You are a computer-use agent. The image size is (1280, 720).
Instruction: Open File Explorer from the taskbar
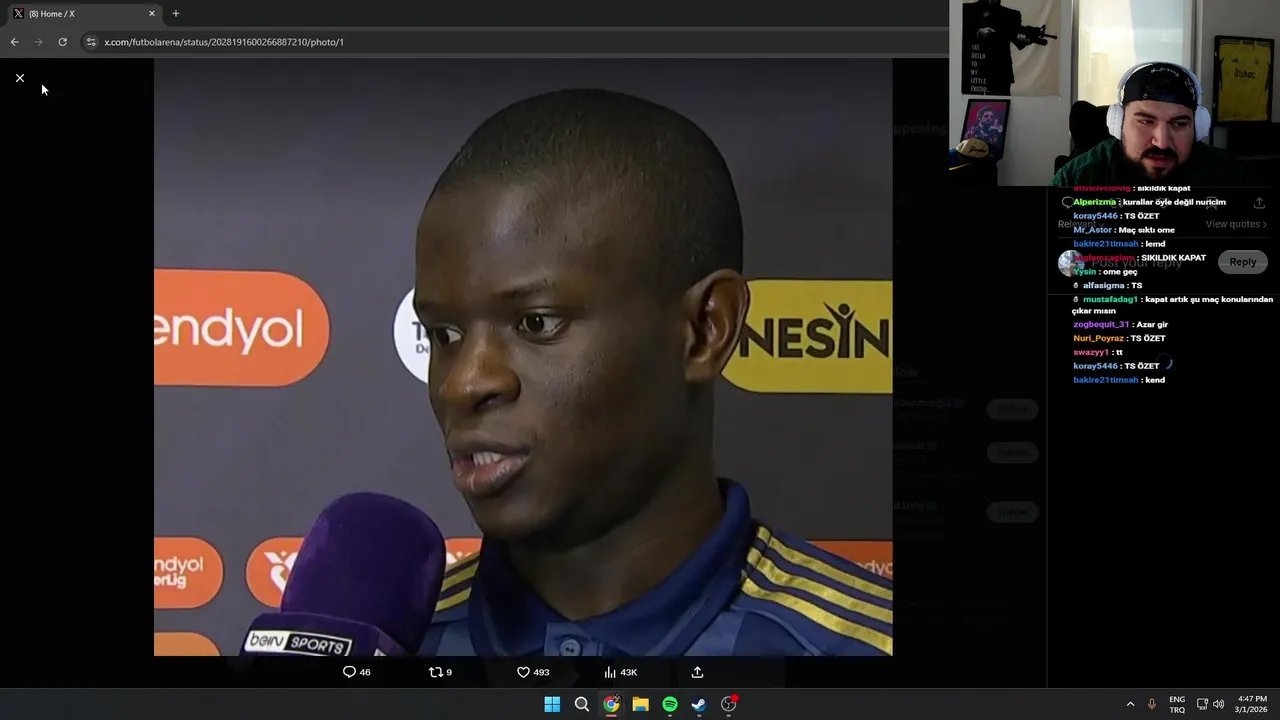(640, 704)
